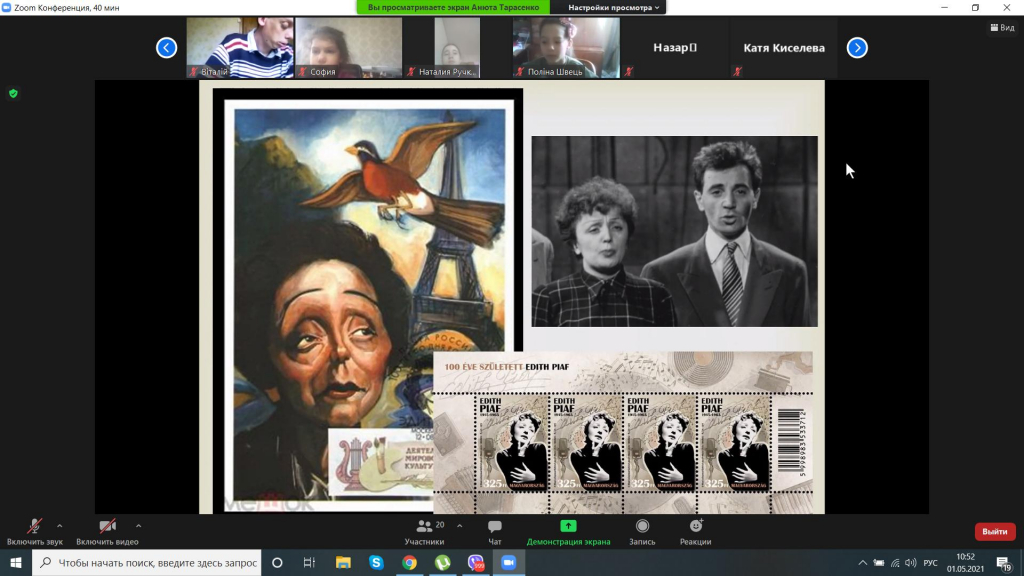Open Viber from taskbar

475,562
